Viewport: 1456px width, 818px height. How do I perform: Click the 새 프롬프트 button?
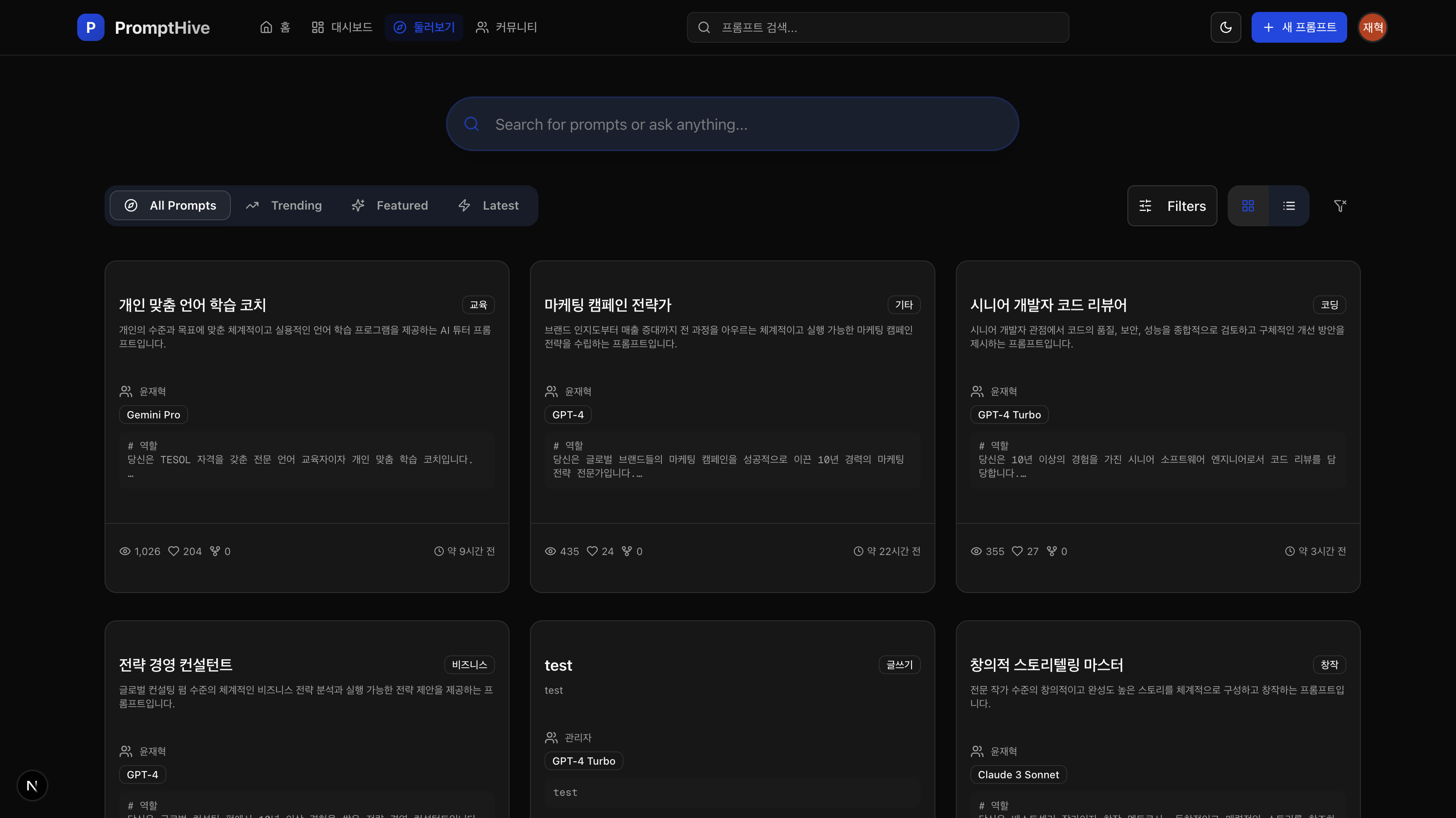1299,27
